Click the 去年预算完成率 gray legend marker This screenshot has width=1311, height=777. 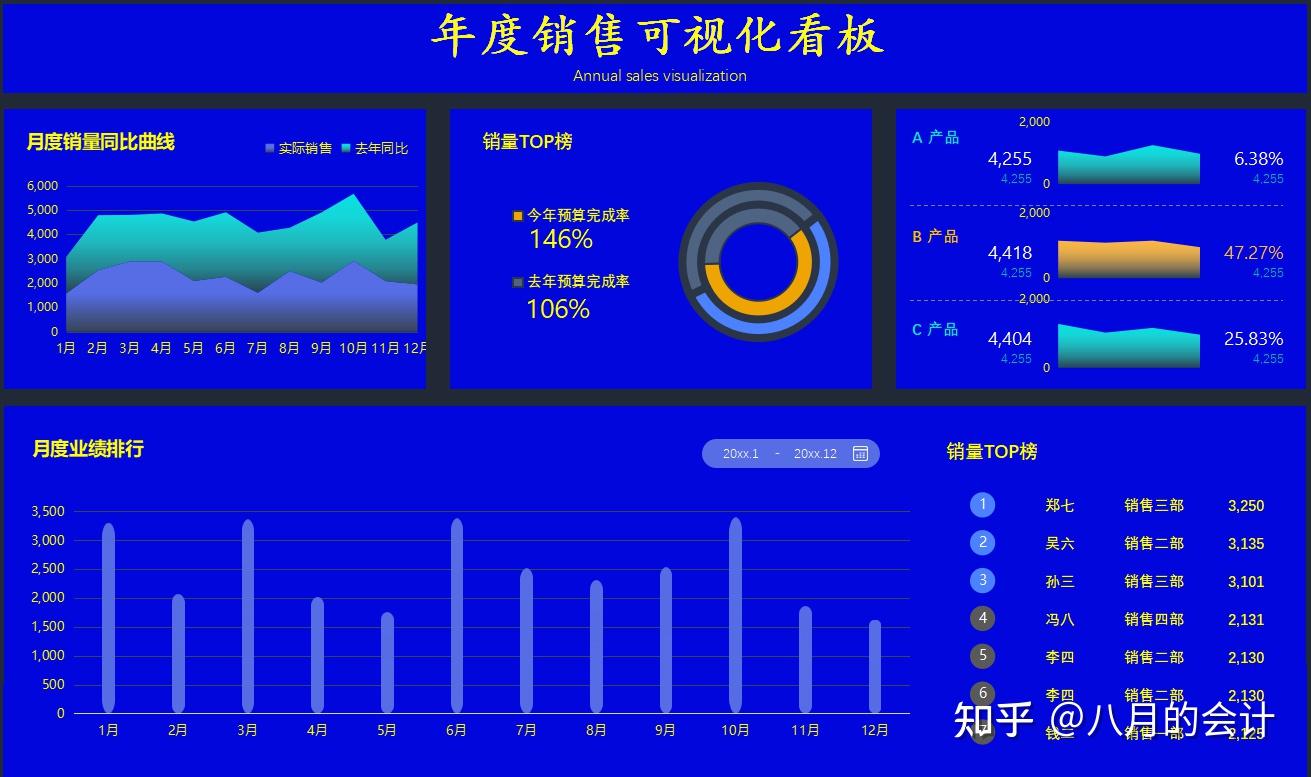[517, 283]
